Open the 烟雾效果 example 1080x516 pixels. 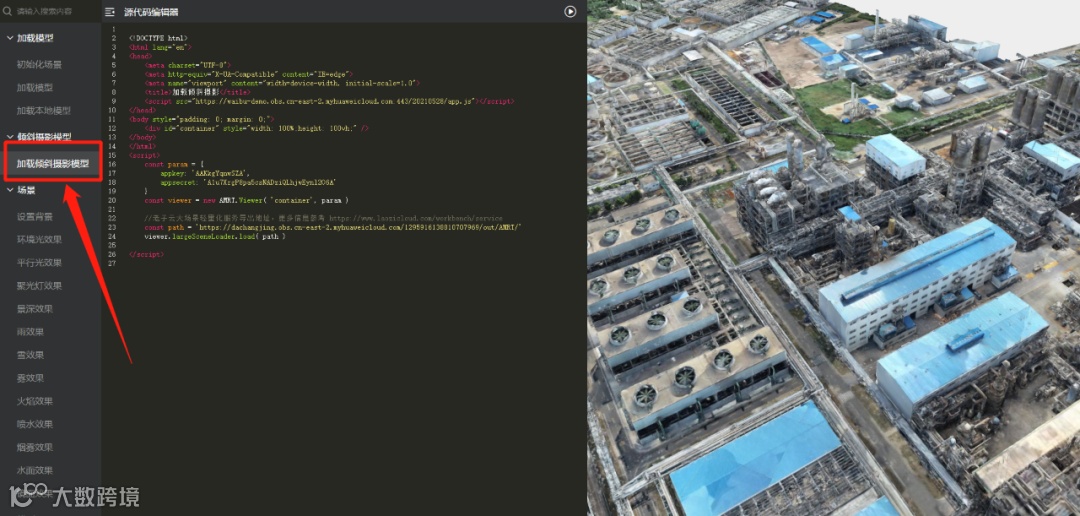click(35, 447)
